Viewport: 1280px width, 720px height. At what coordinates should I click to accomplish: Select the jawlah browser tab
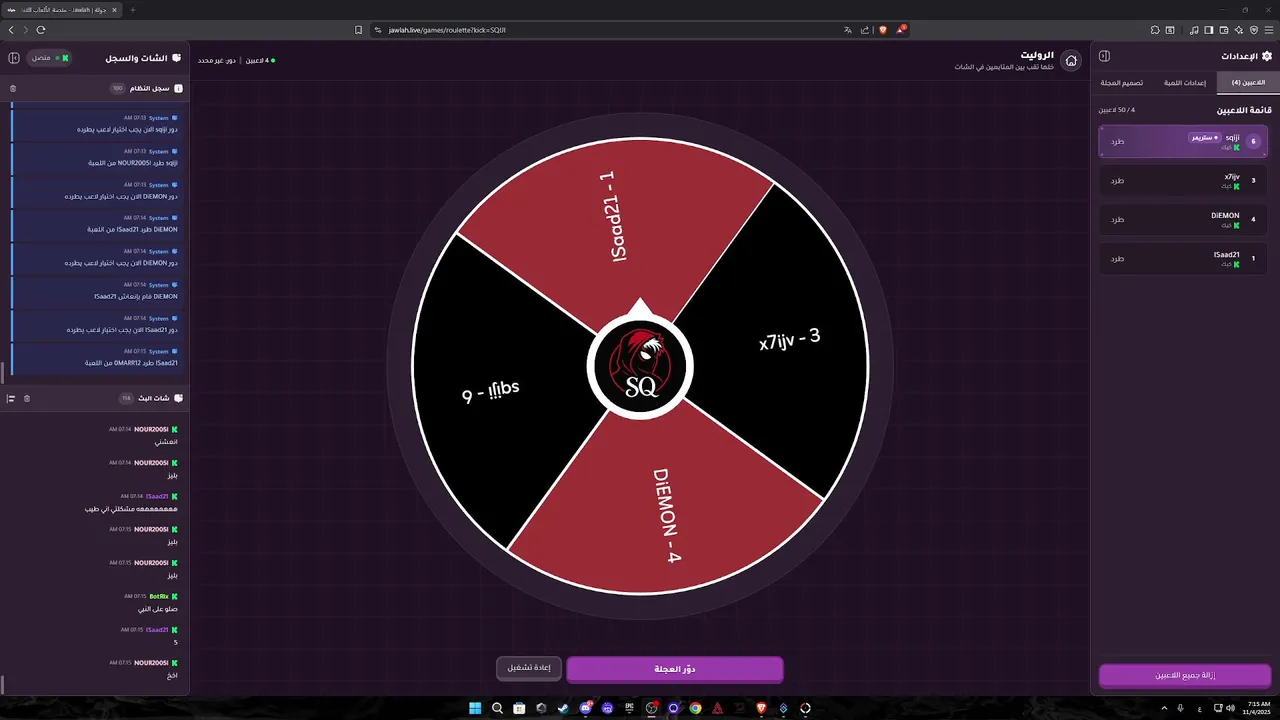coord(62,10)
